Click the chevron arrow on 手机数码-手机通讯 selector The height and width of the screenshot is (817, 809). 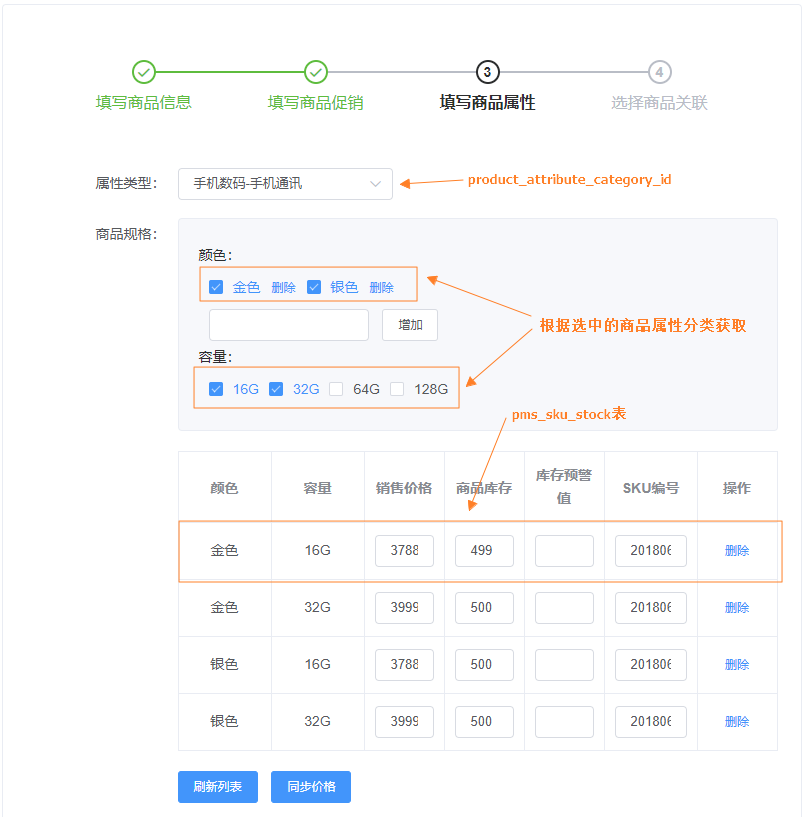(375, 184)
